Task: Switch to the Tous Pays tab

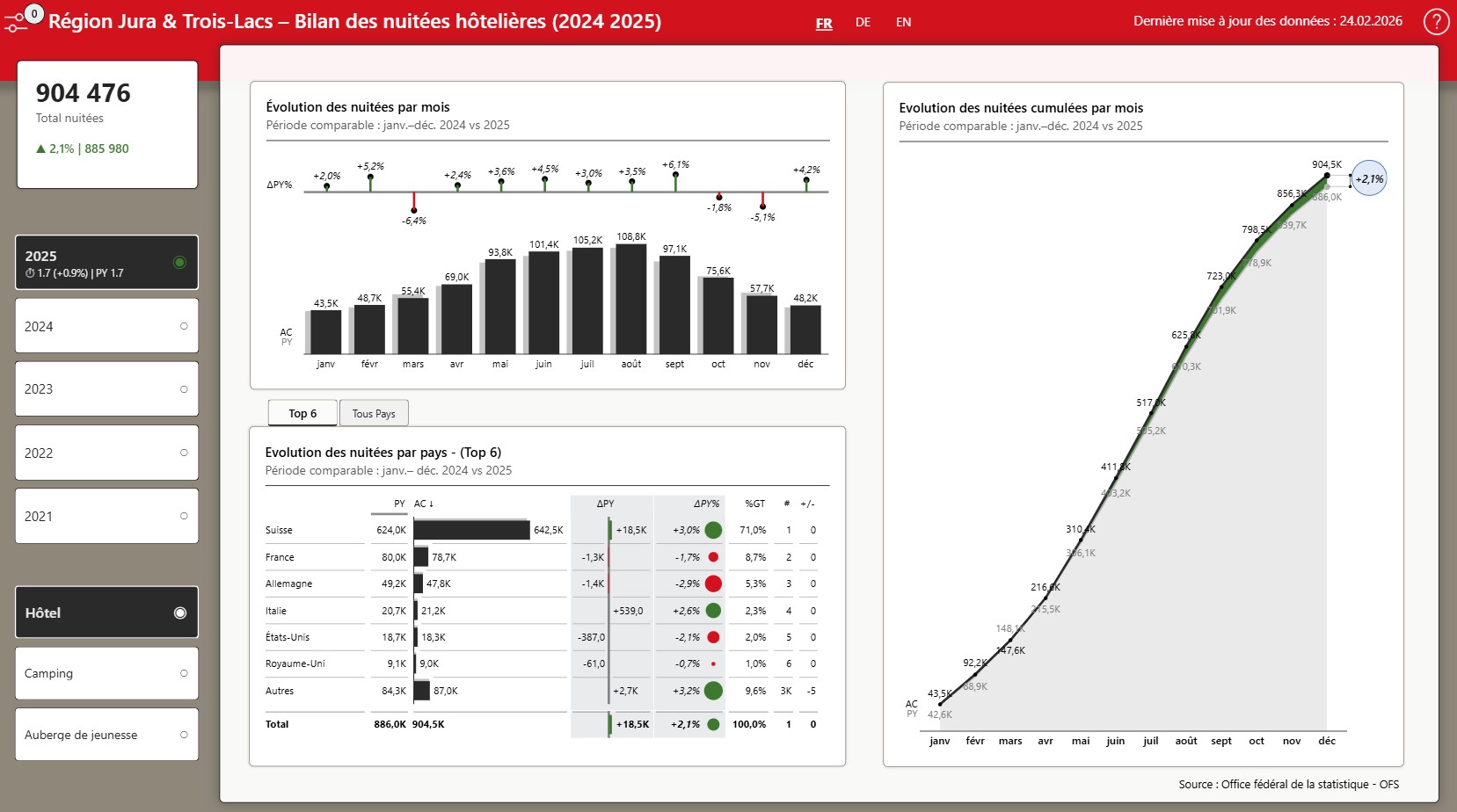Action: pyautogui.click(x=374, y=413)
